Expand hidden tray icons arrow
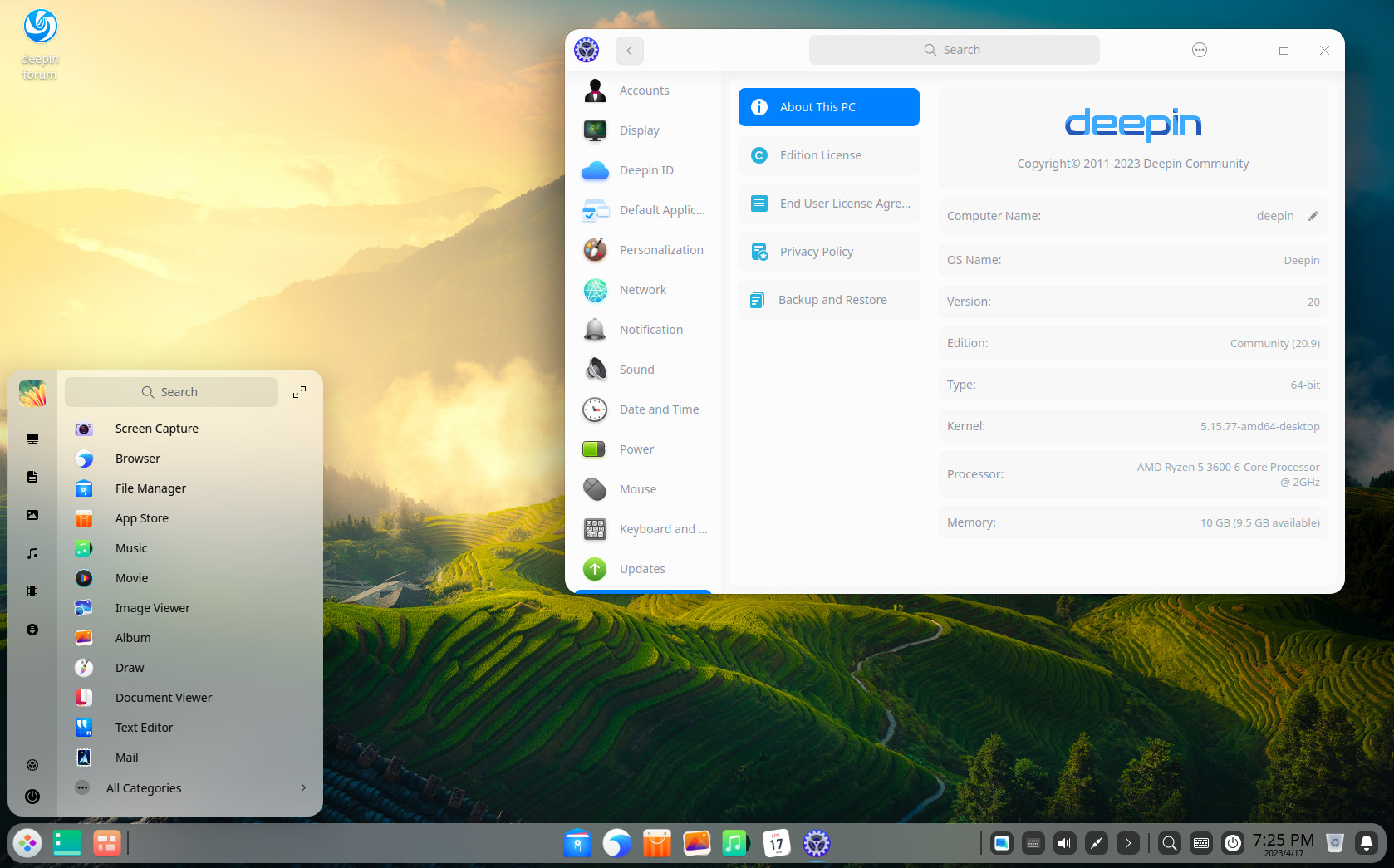 pos(1128,844)
